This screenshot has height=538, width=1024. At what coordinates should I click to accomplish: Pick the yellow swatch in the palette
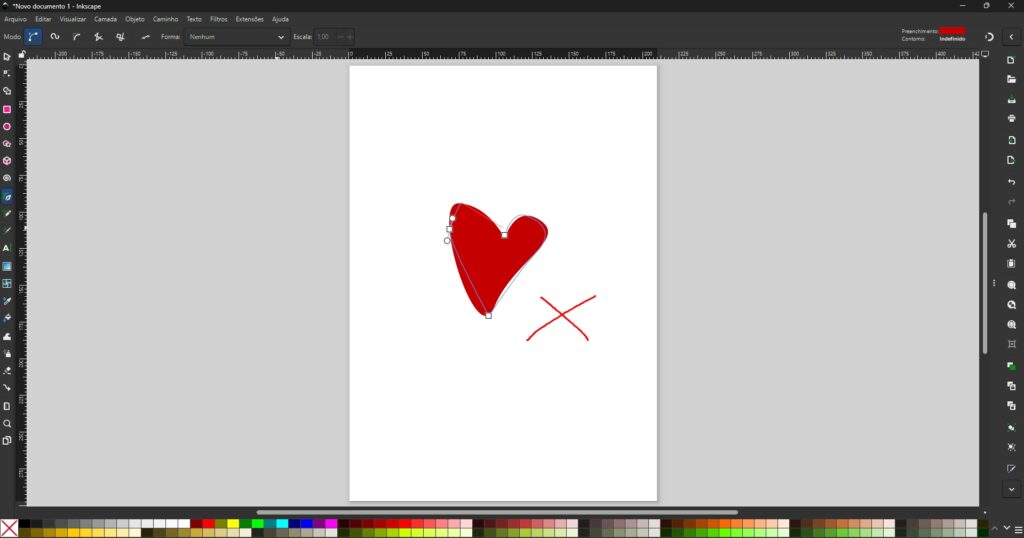(232, 523)
